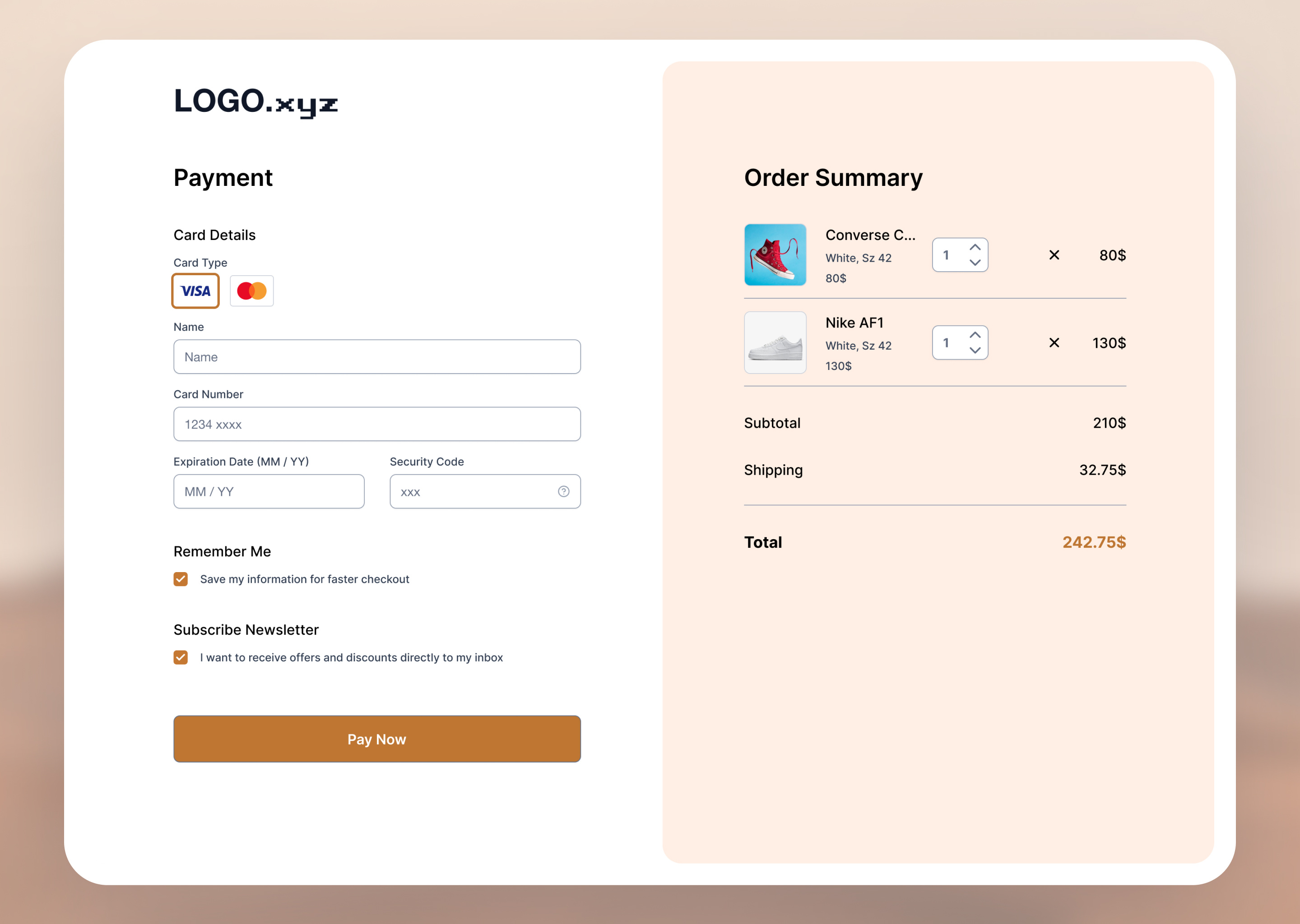This screenshot has height=924, width=1300.
Task: Select Mastercard as the card type
Action: coord(251,291)
